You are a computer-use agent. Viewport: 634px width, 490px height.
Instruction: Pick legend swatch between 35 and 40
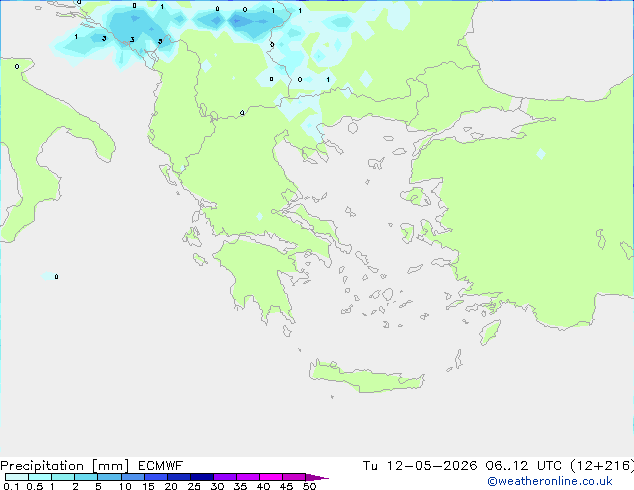248,477
